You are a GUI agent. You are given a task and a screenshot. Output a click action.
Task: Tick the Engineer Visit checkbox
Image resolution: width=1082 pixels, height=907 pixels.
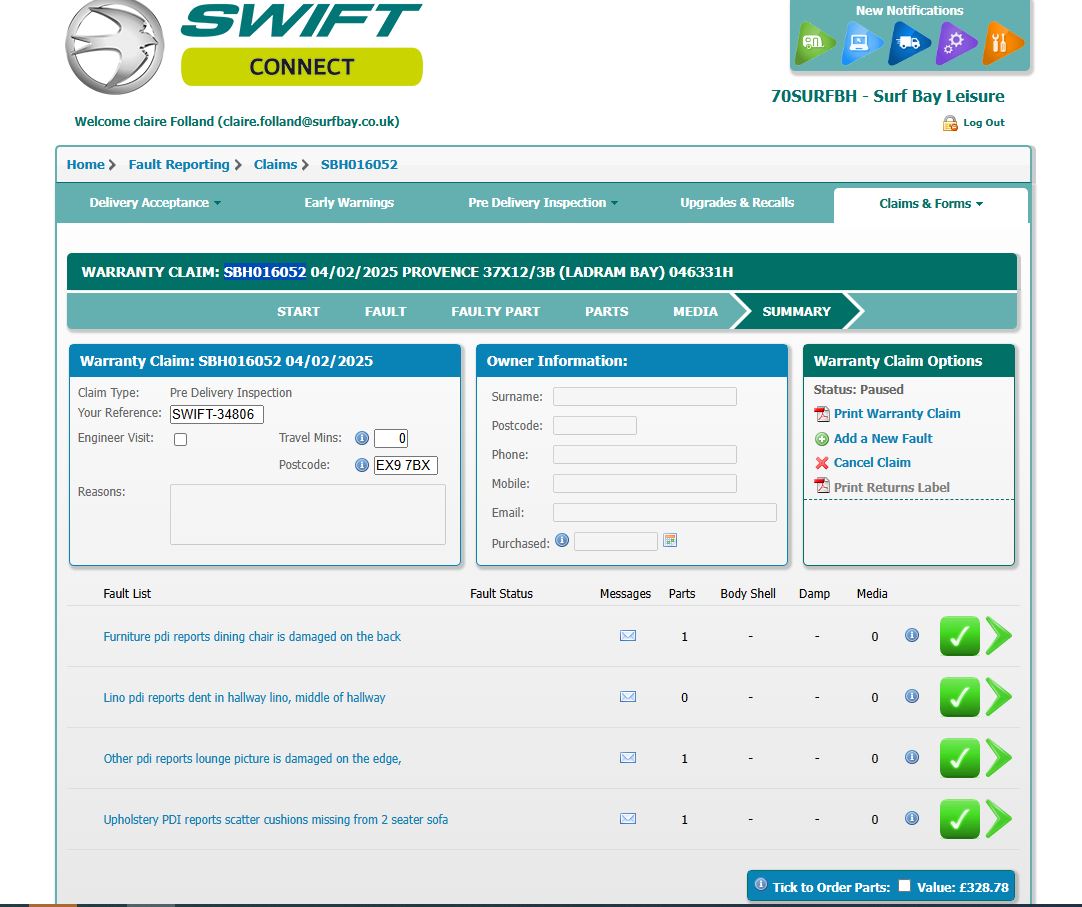tap(181, 439)
